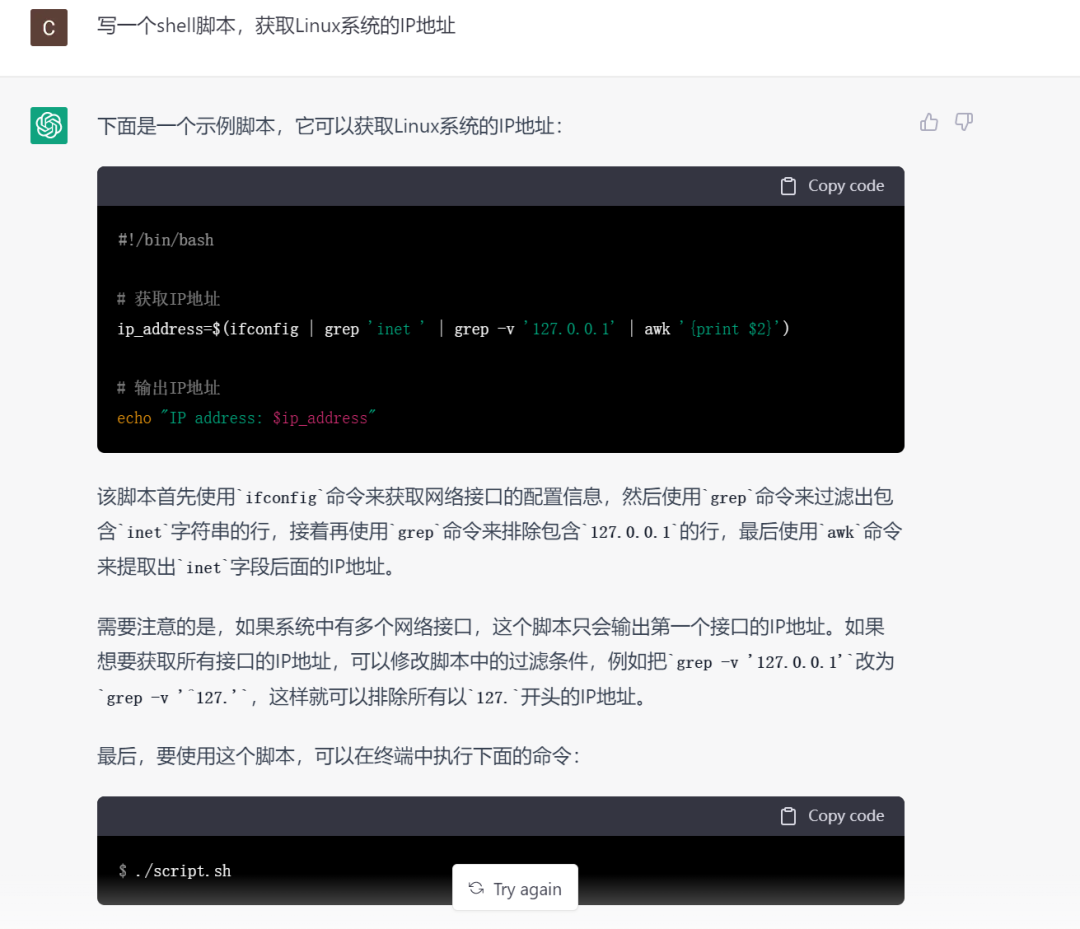
Task: Click the ChatGPT green logo avatar
Action: pyautogui.click(x=47, y=125)
